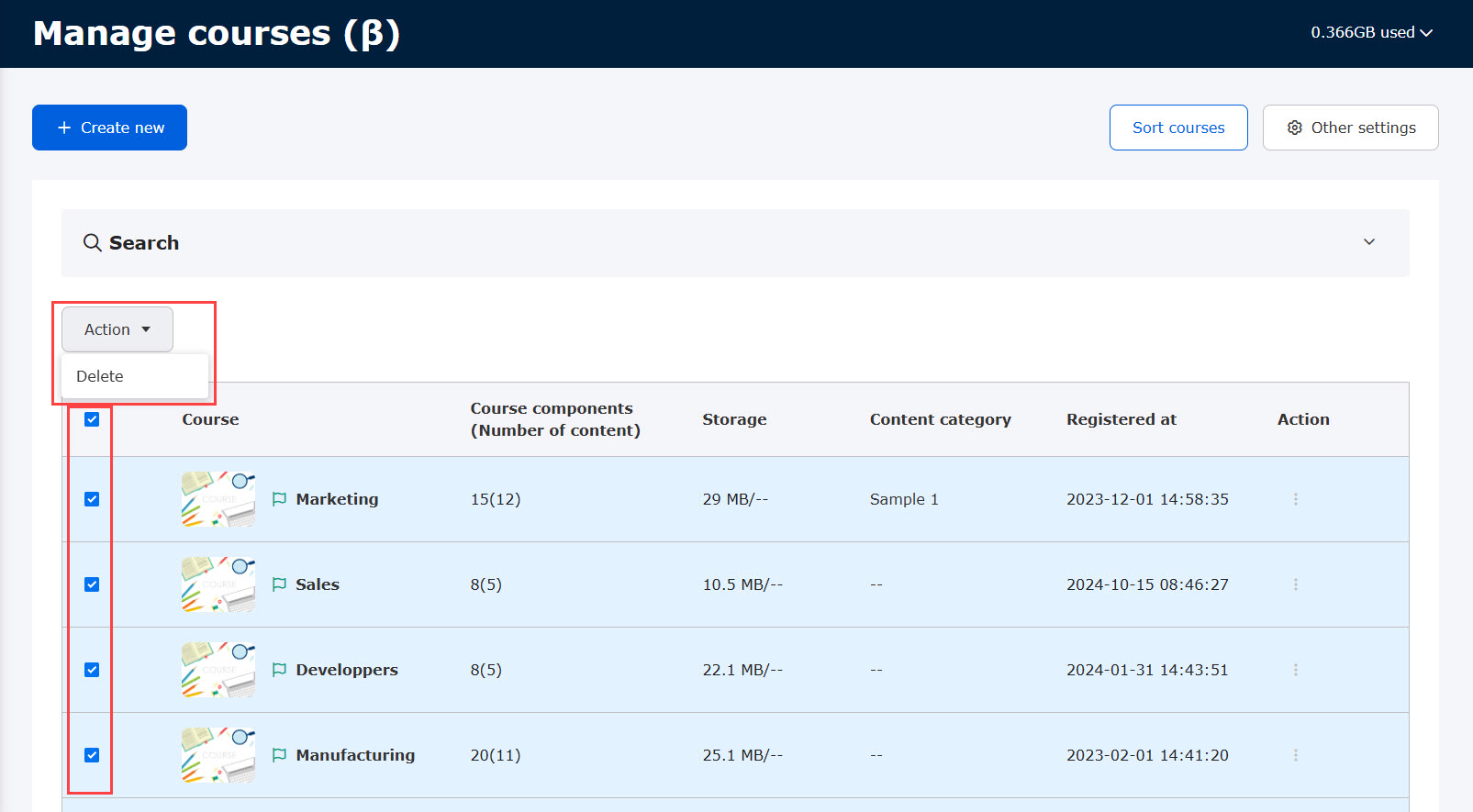Click the flag icon beside Sales

click(280, 584)
